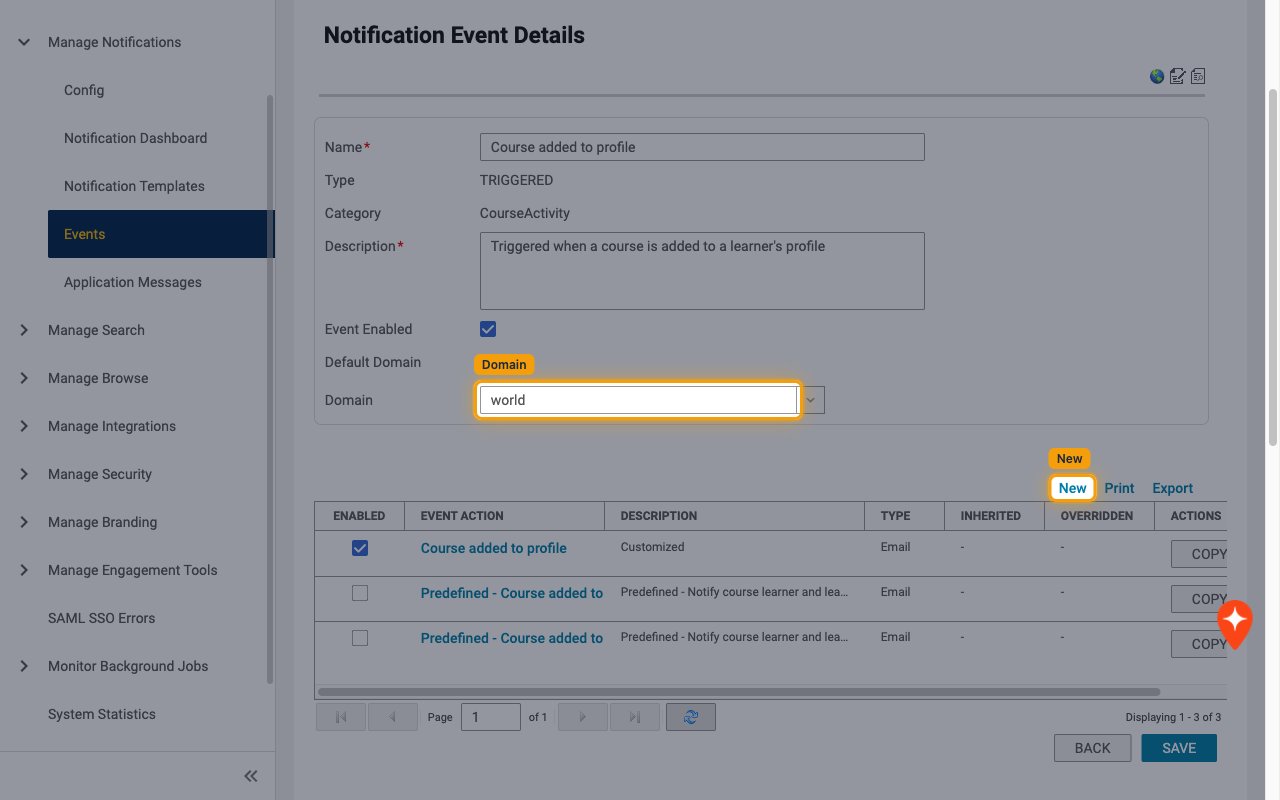Open Notification Dashboard in the sidebar

135,138
